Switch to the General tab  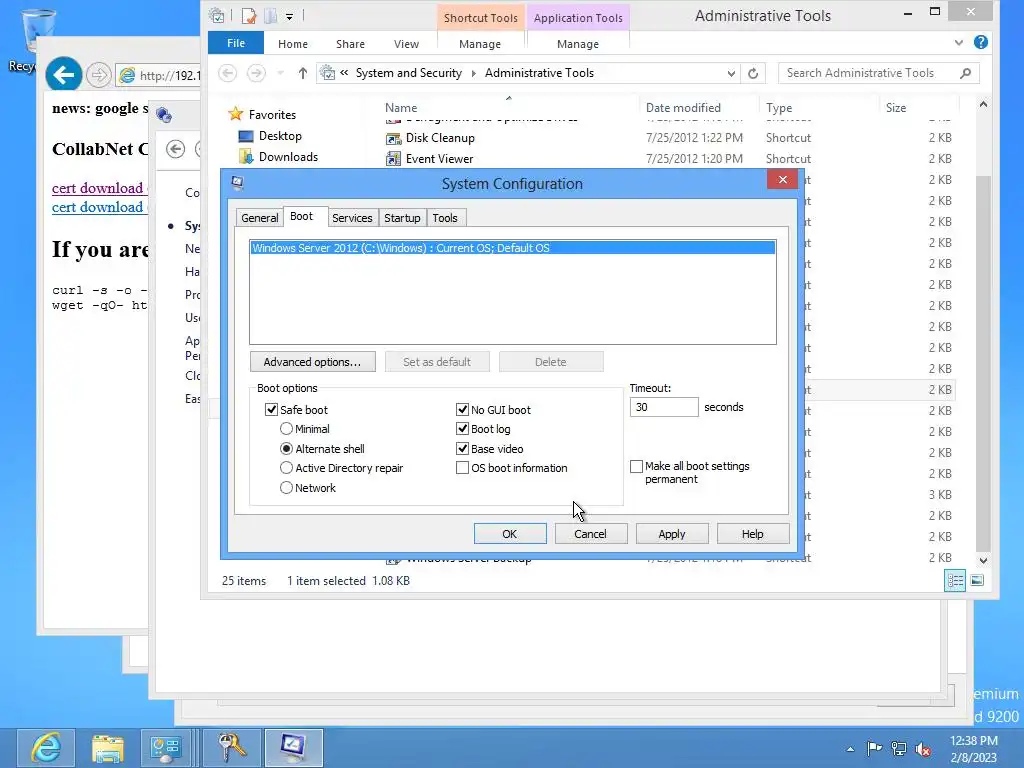tap(259, 218)
